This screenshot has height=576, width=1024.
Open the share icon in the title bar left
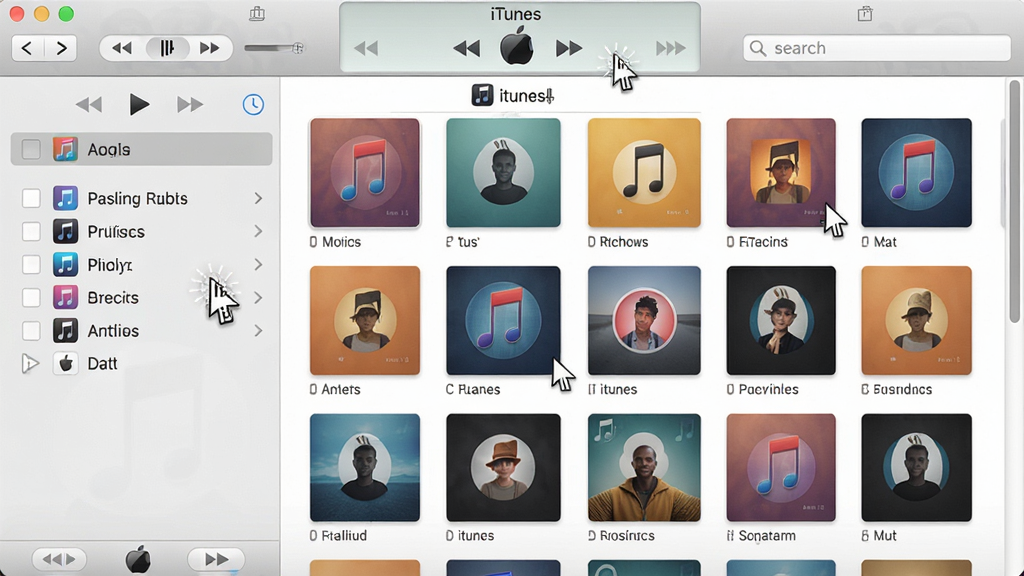pos(257,14)
